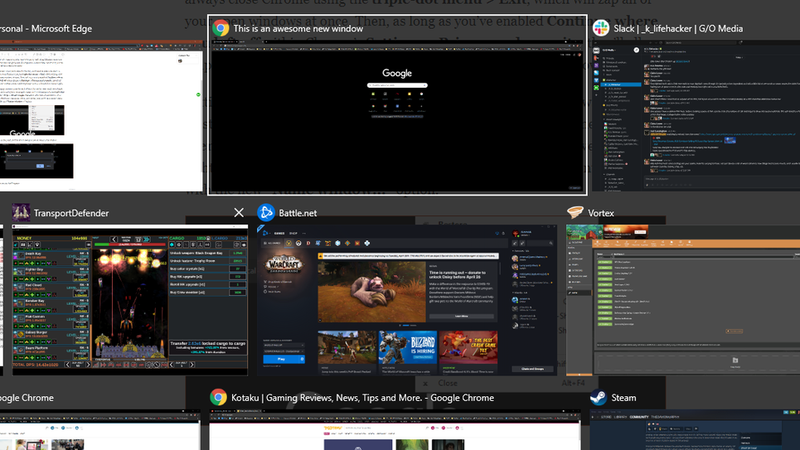This screenshot has height=450, width=800.
Task: Click the Steam logo icon
Action: [x=598, y=397]
